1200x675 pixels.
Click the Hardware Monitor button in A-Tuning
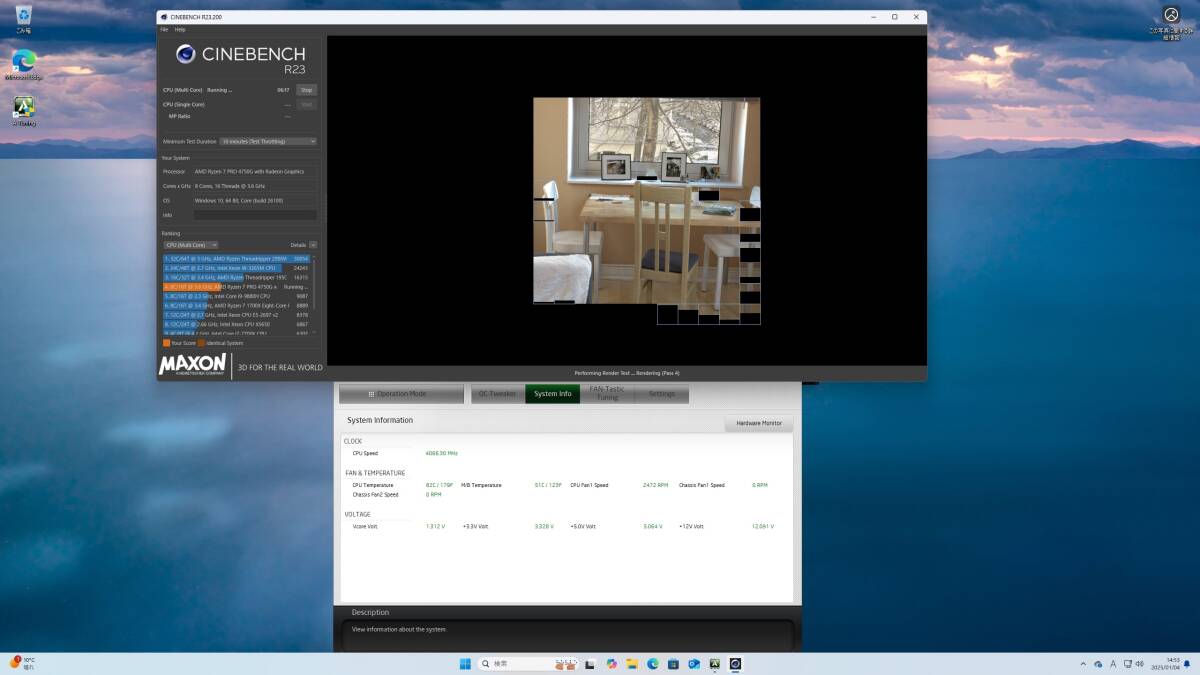(759, 424)
